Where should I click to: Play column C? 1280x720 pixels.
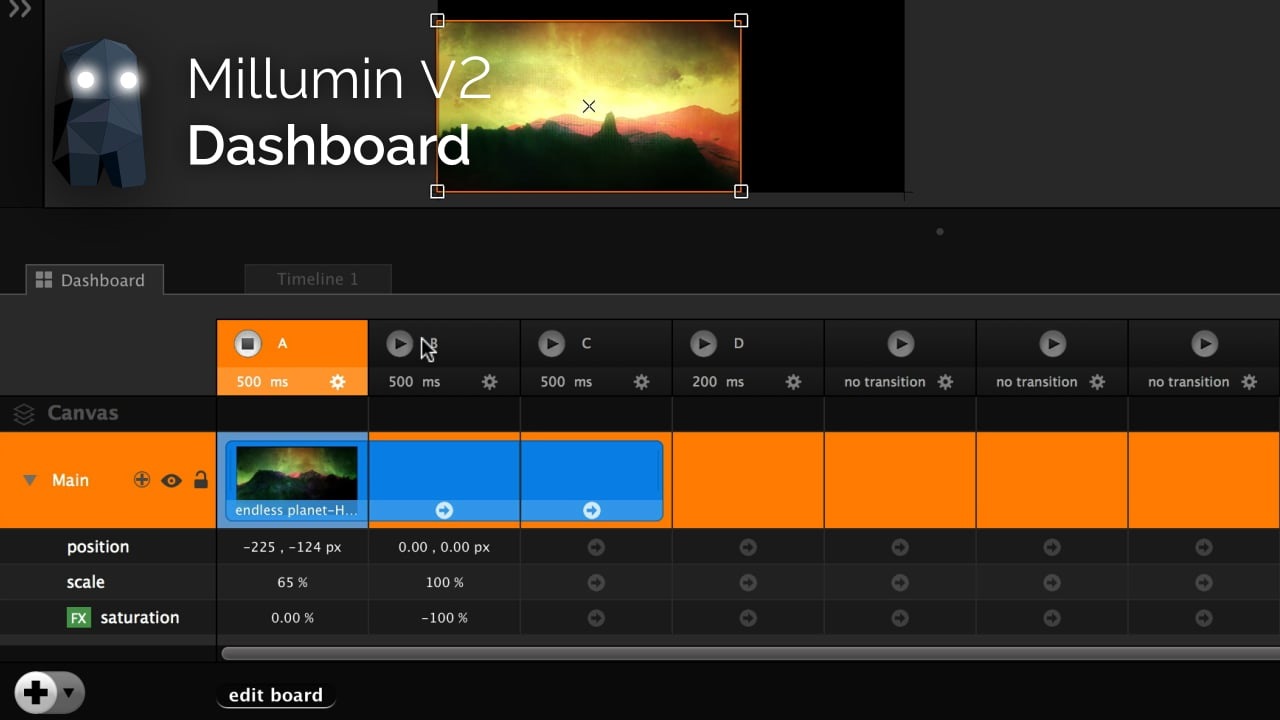[x=552, y=344]
